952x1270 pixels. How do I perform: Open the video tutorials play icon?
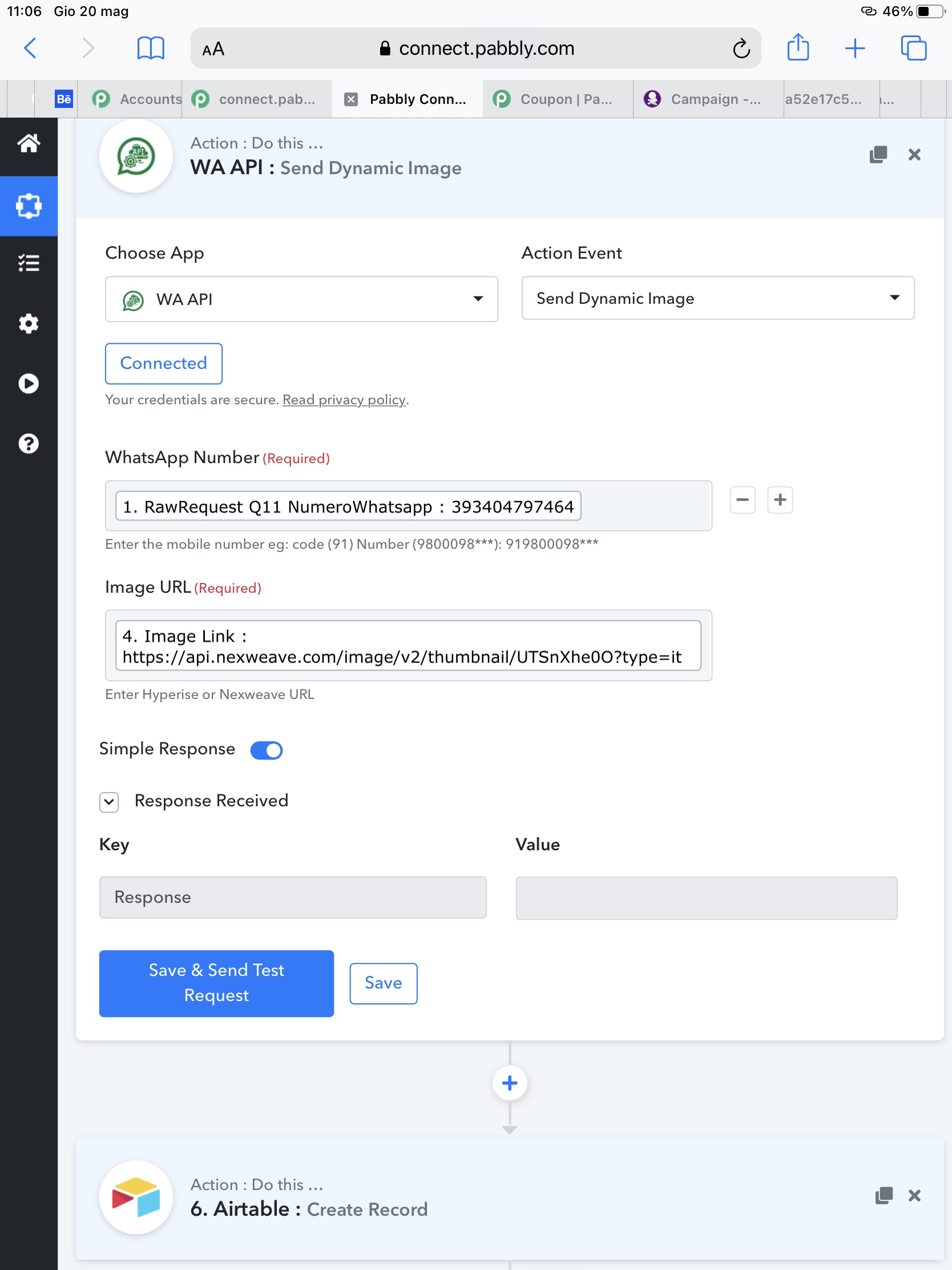(29, 384)
